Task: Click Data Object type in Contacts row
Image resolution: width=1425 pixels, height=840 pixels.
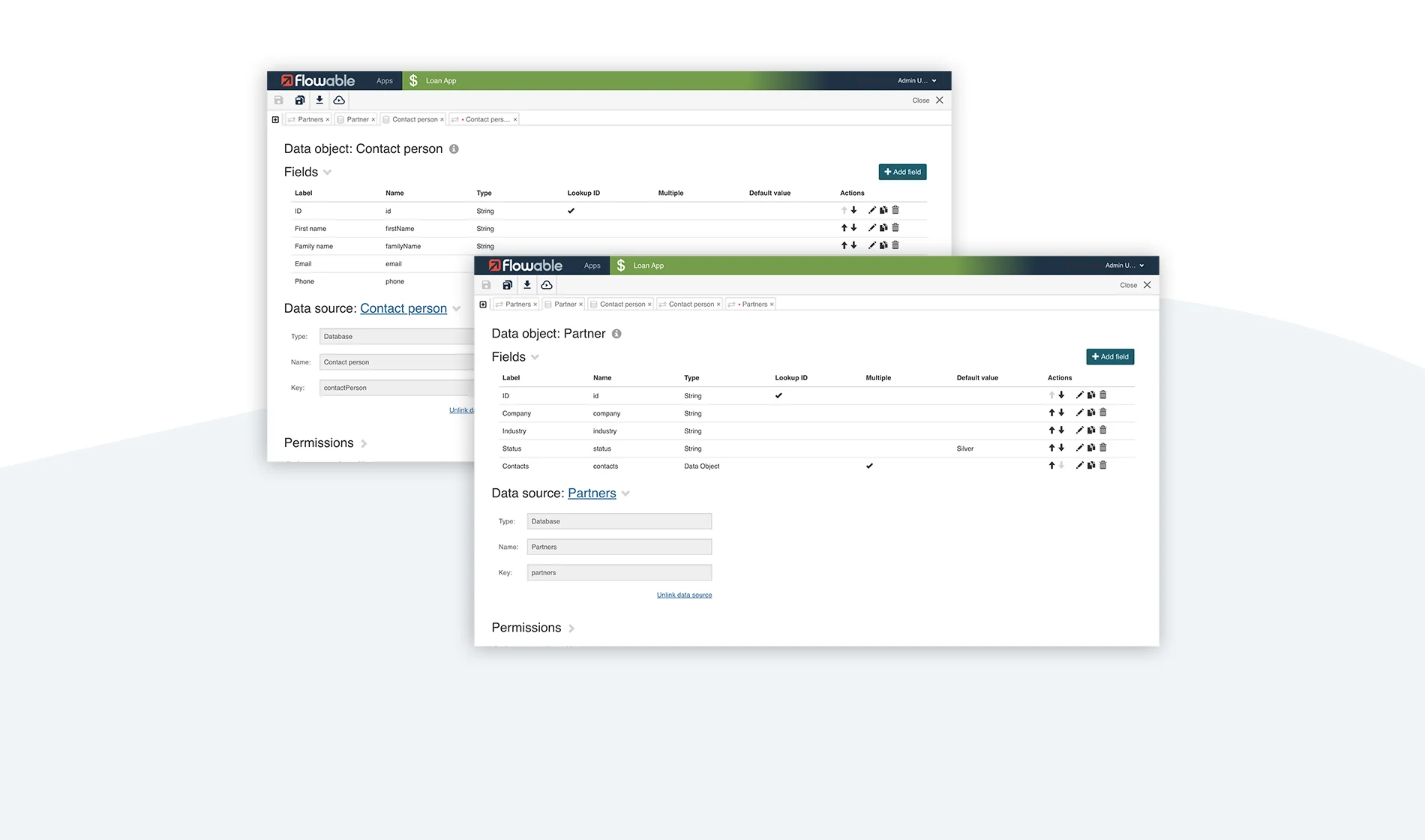Action: click(701, 466)
